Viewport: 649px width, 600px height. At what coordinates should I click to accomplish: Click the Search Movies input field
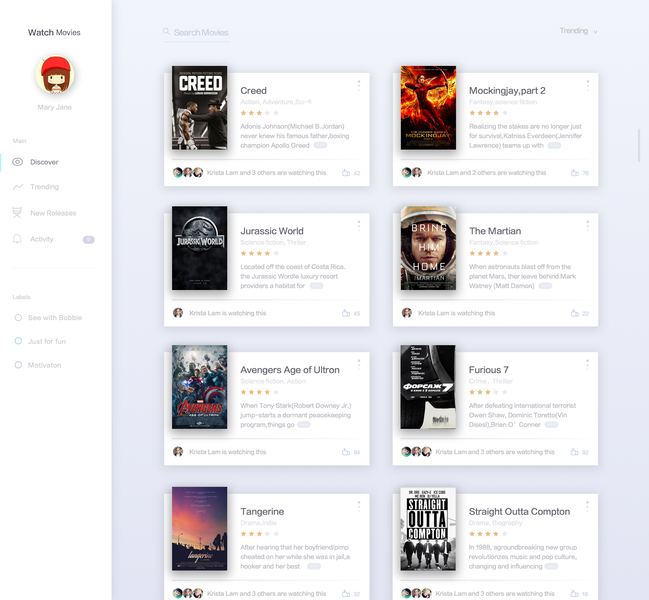197,33
